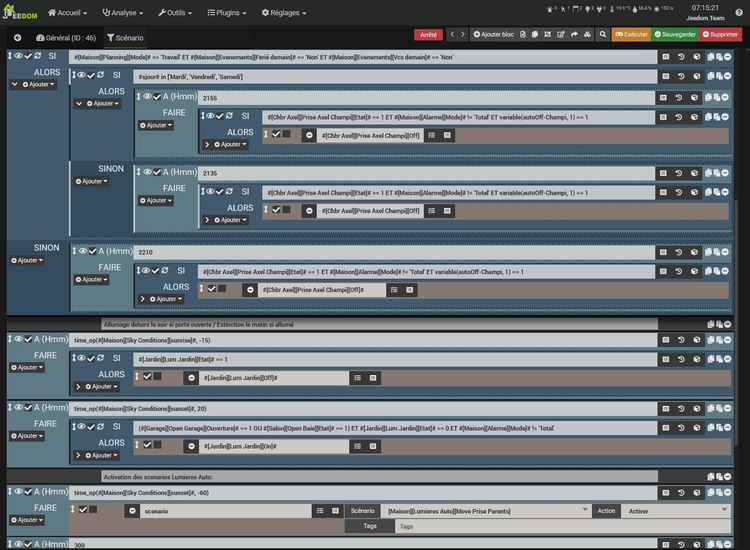The width and height of the screenshot is (750, 550).
Task: Click the orange Exécuter button
Action: coord(631,34)
